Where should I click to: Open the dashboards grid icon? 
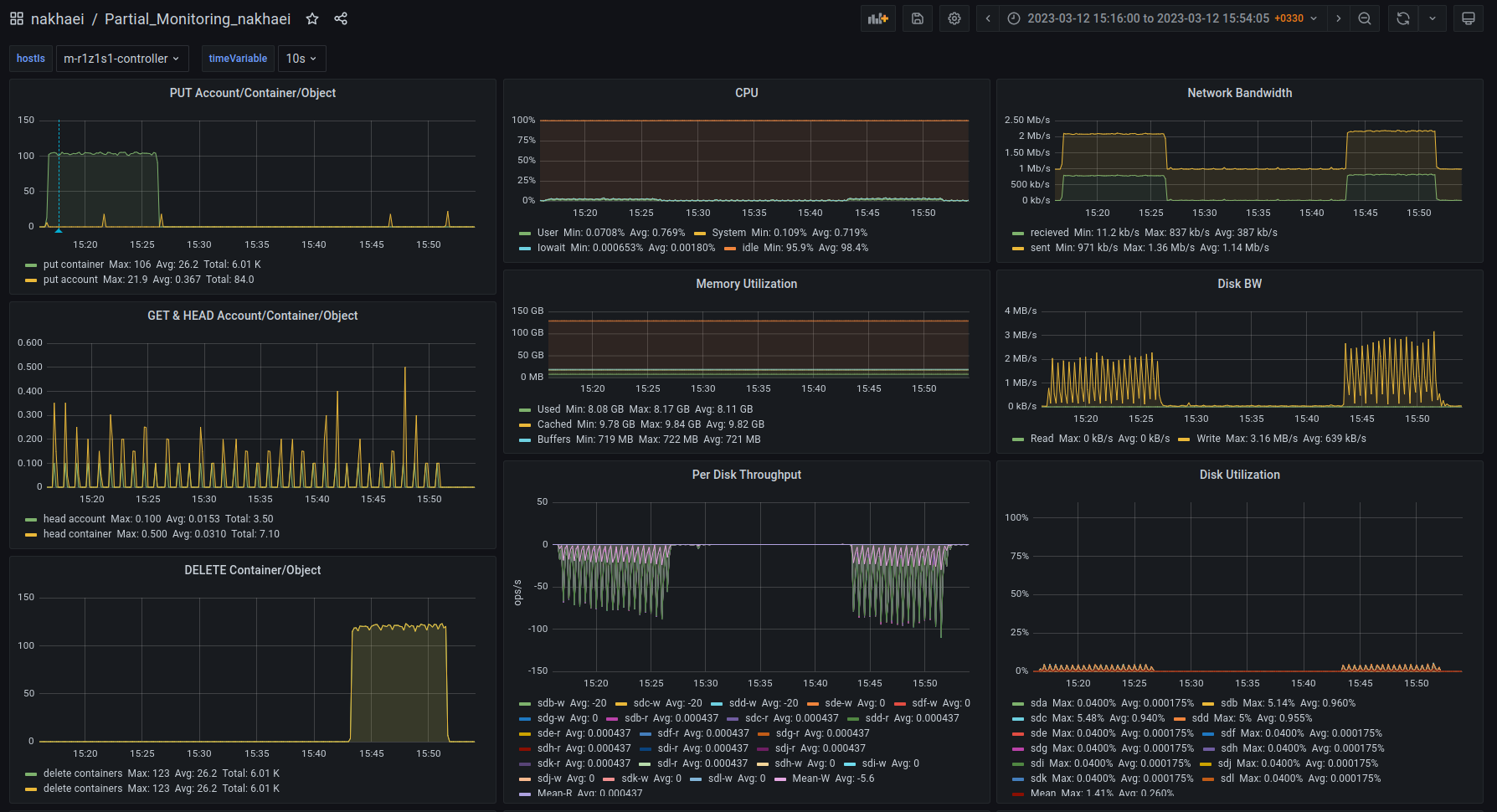tap(17, 18)
